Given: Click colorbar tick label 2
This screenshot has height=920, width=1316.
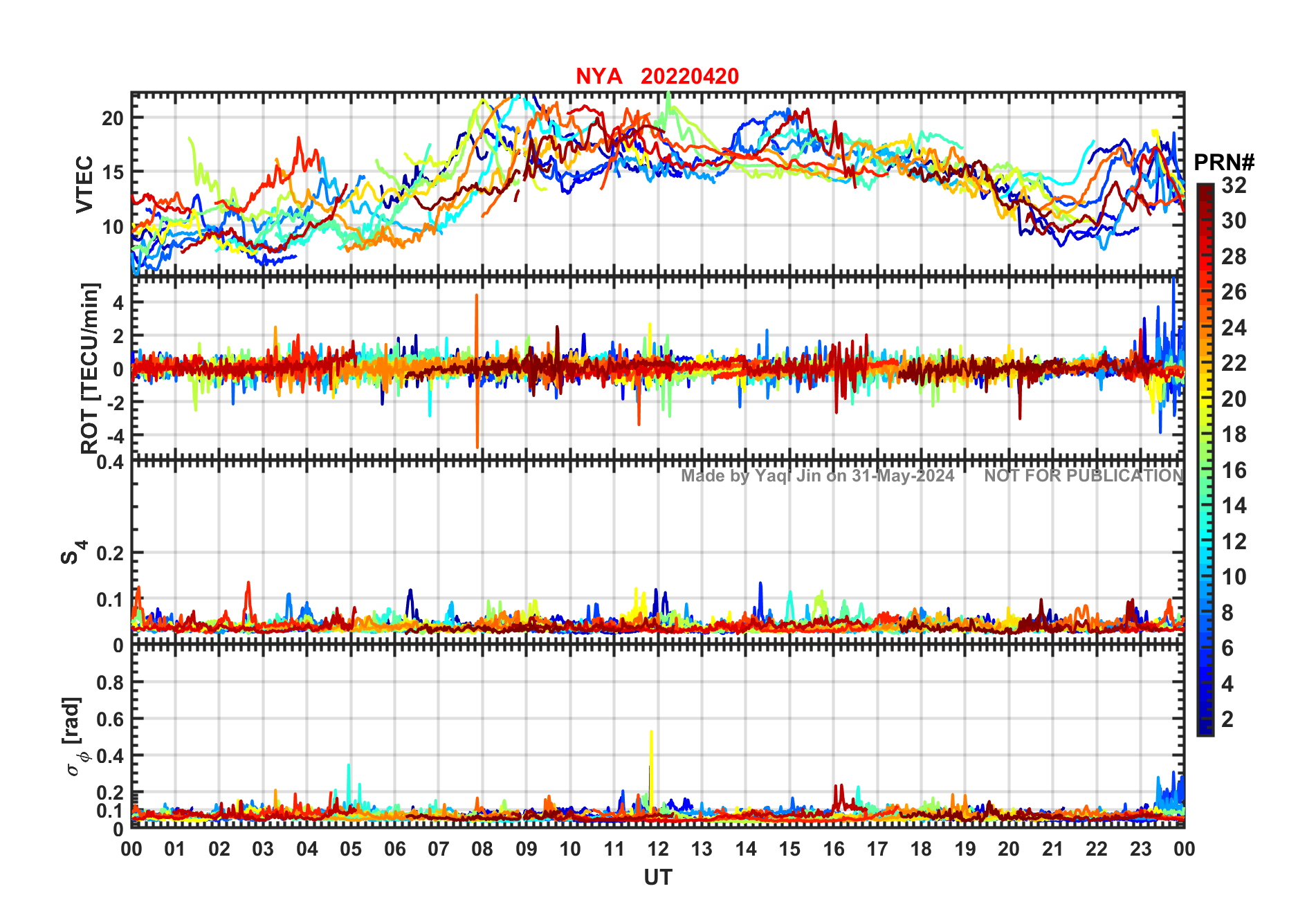Looking at the screenshot, I should (x=1227, y=719).
